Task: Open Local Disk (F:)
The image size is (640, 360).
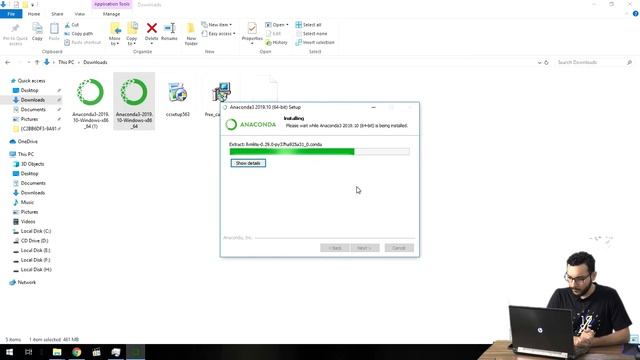Action: [x=35, y=260]
